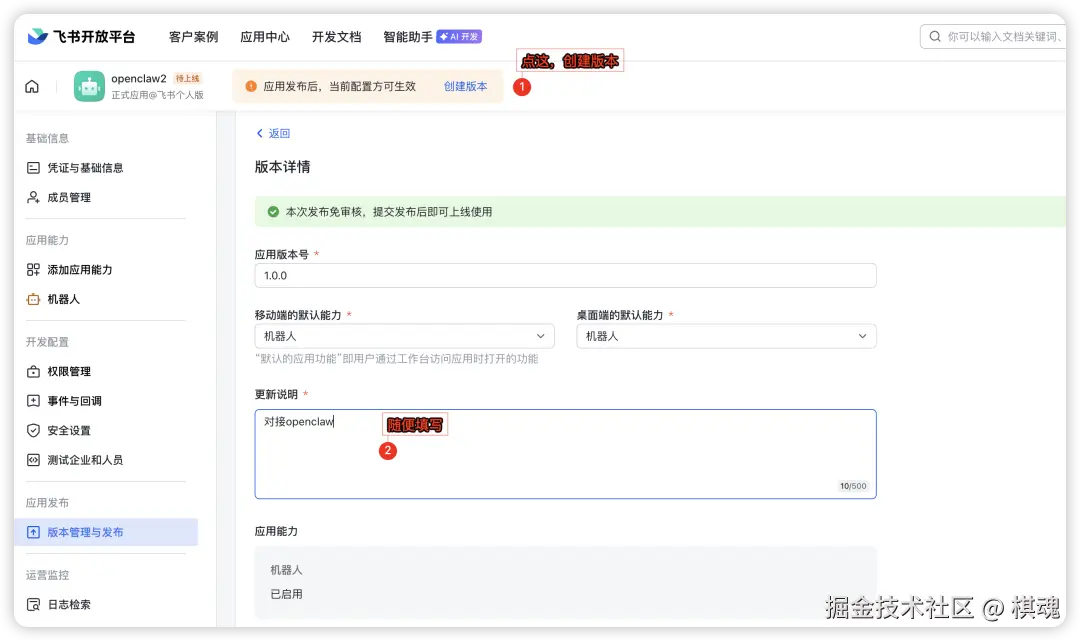Click the 返回 left chevron
Screen dimensions: 1080x641
260,134
